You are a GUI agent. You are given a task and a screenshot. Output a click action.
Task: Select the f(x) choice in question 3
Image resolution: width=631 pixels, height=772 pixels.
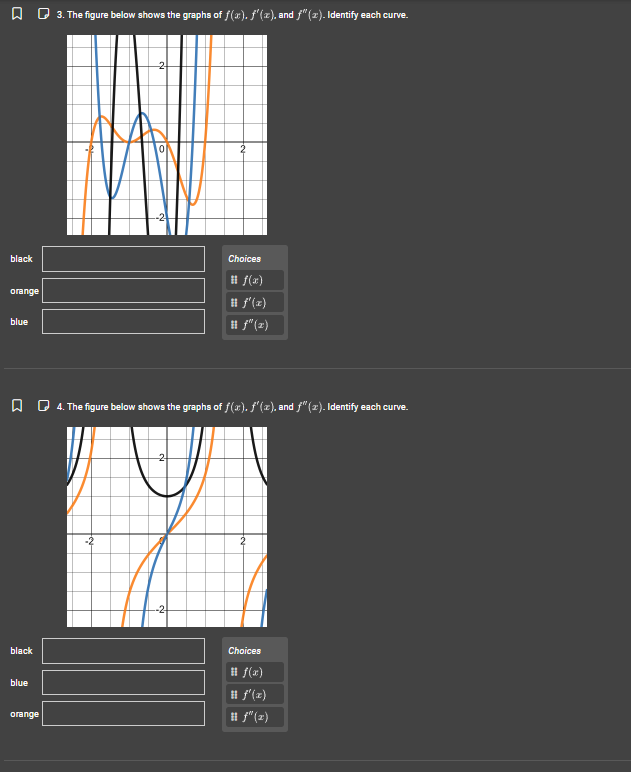pos(255,280)
